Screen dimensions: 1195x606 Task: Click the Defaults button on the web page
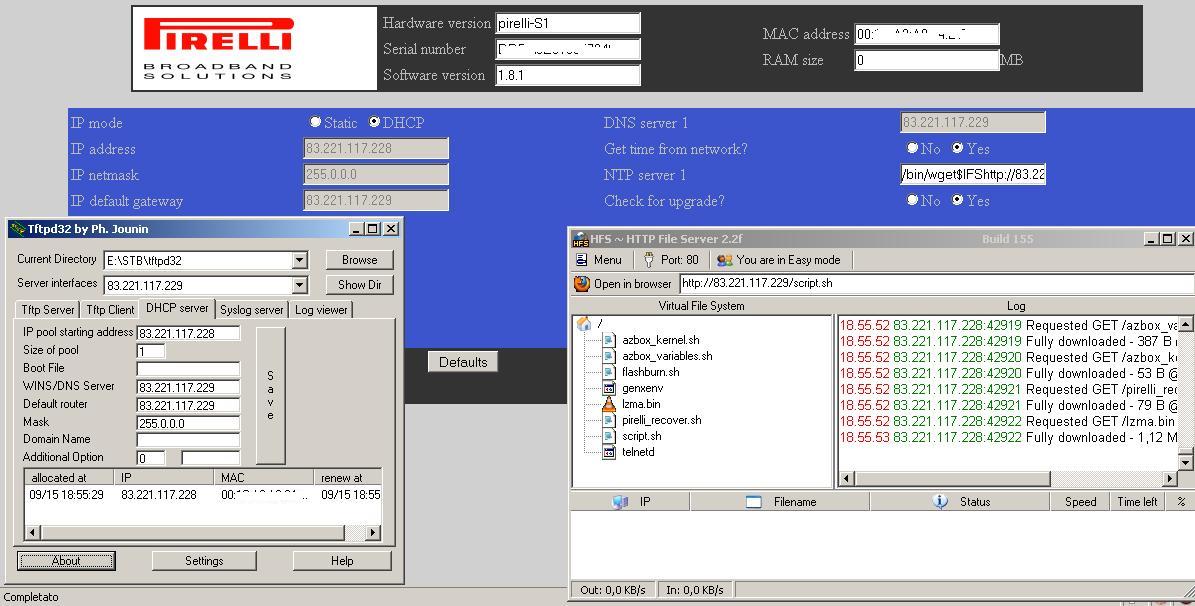click(x=463, y=362)
